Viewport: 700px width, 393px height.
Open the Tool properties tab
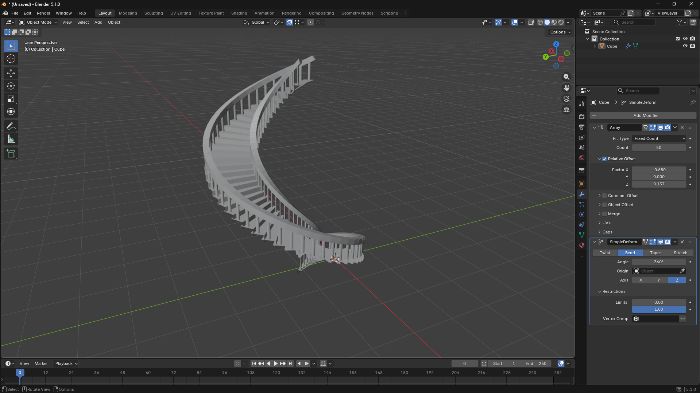coord(581,104)
